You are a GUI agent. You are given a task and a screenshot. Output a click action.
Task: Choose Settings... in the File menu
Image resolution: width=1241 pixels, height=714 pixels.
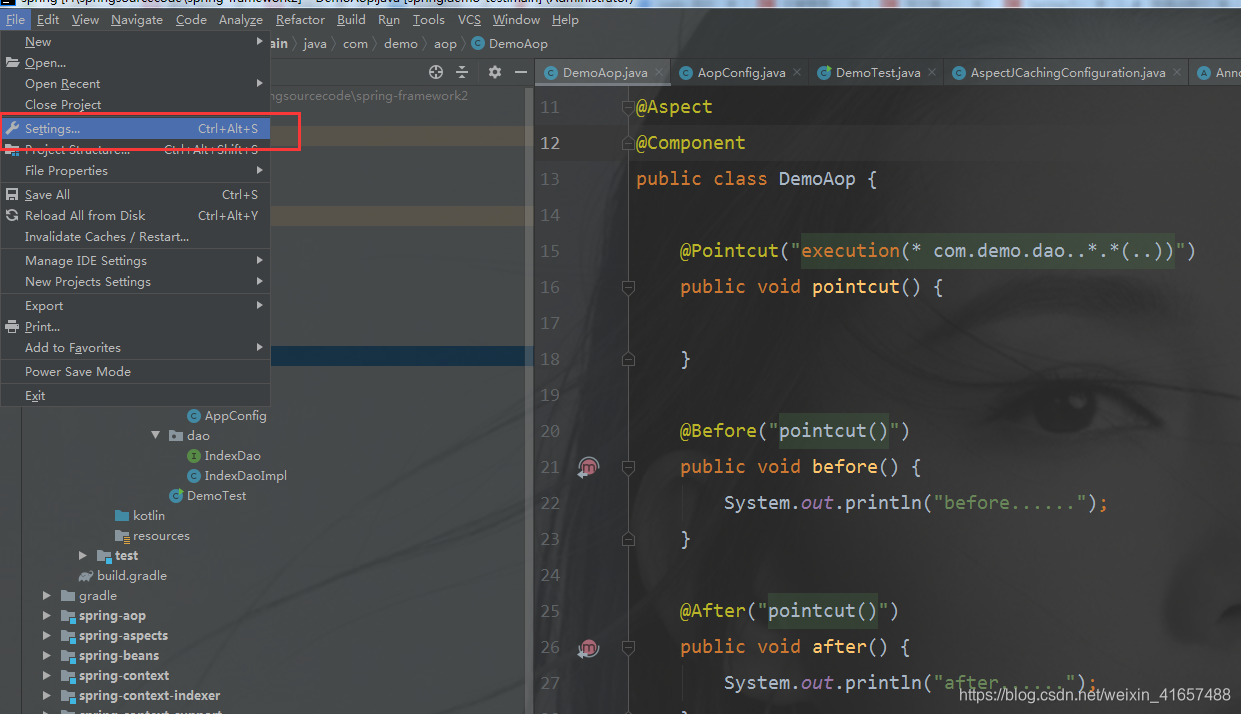(x=135, y=129)
